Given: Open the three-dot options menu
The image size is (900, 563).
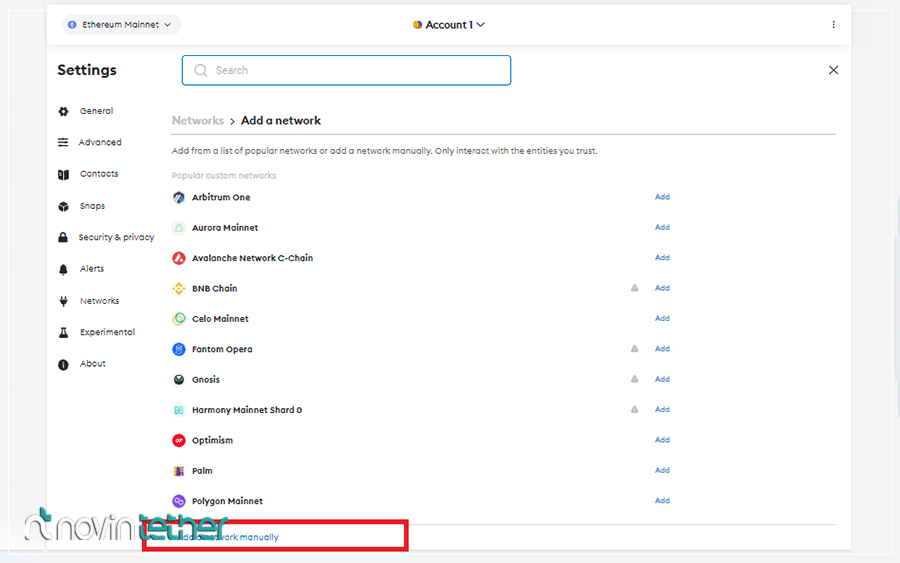Looking at the screenshot, I should pyautogui.click(x=833, y=25).
